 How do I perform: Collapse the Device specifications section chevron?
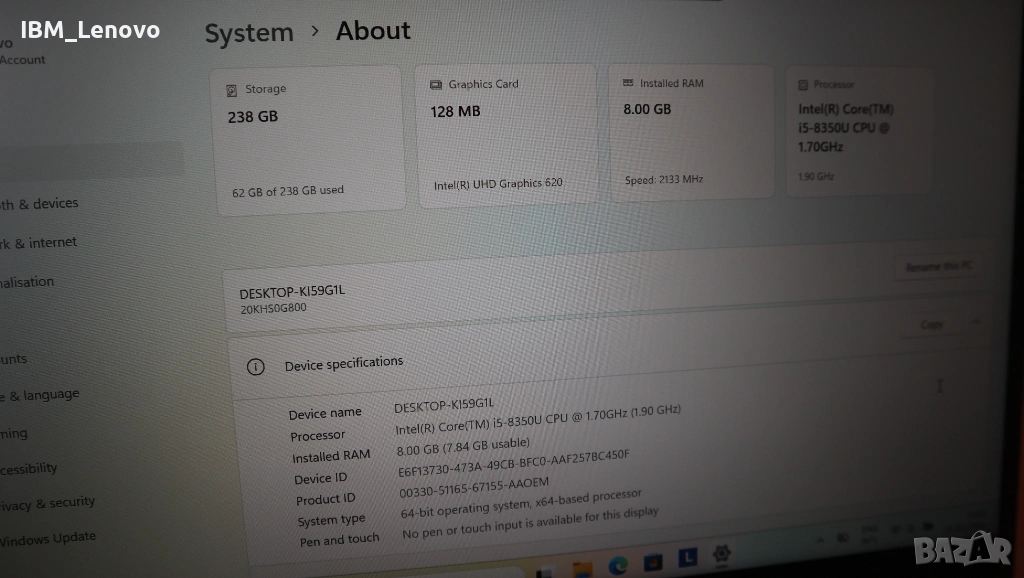click(x=975, y=322)
